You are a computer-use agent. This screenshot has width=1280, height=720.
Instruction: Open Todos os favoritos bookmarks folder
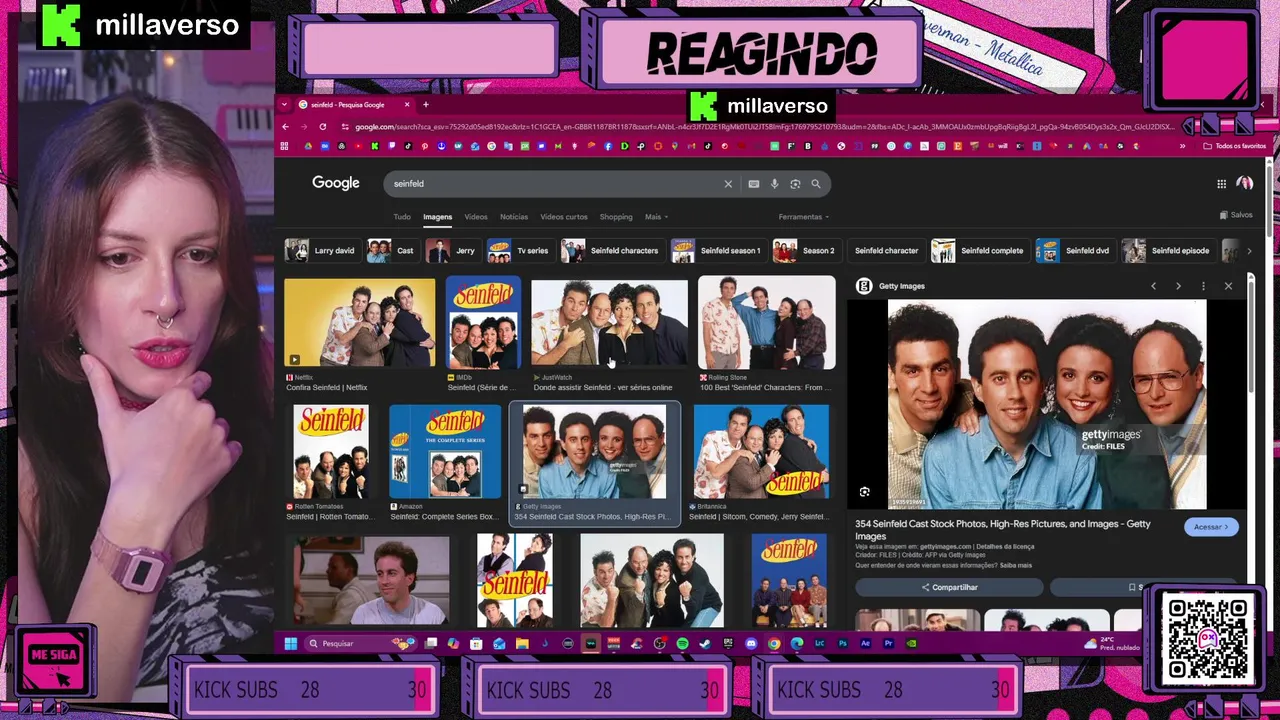pos(1234,146)
